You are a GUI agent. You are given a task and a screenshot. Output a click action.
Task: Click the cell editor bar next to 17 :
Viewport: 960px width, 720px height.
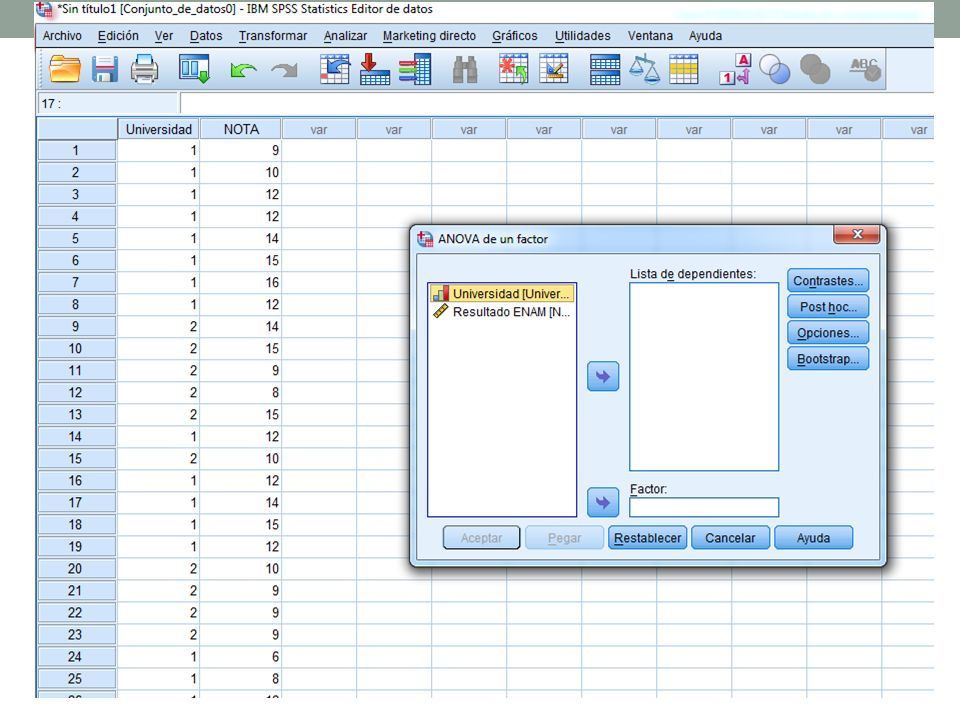tap(556, 103)
